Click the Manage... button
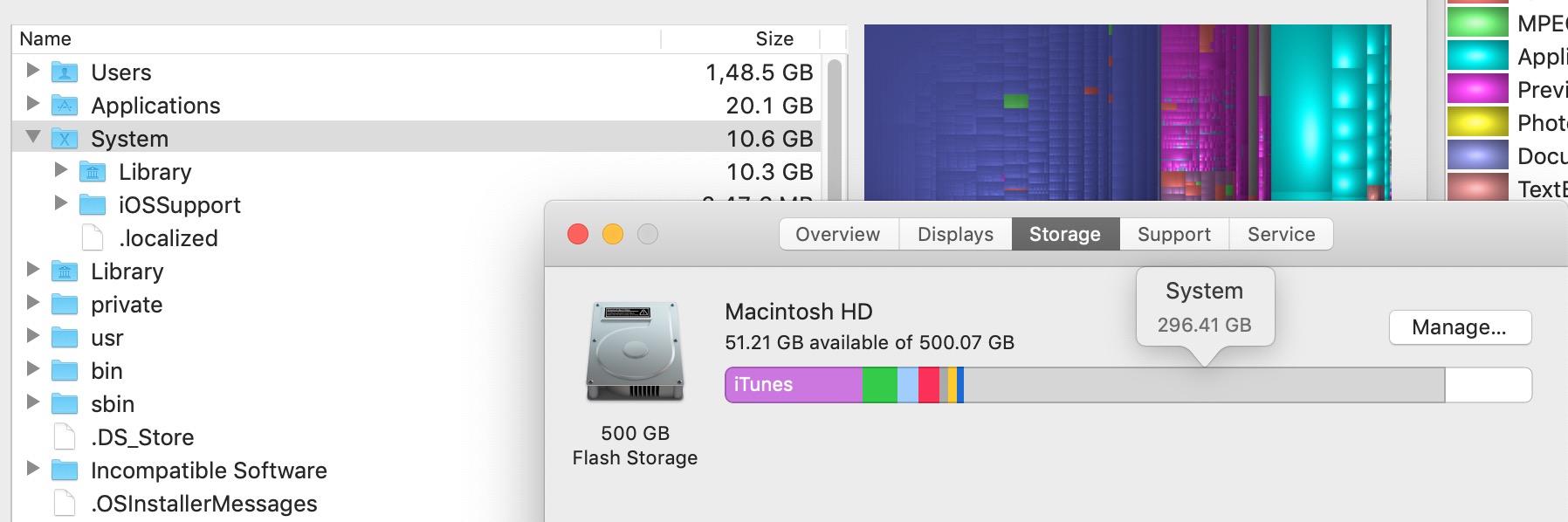Image resolution: width=1568 pixels, height=522 pixels. point(1459,327)
